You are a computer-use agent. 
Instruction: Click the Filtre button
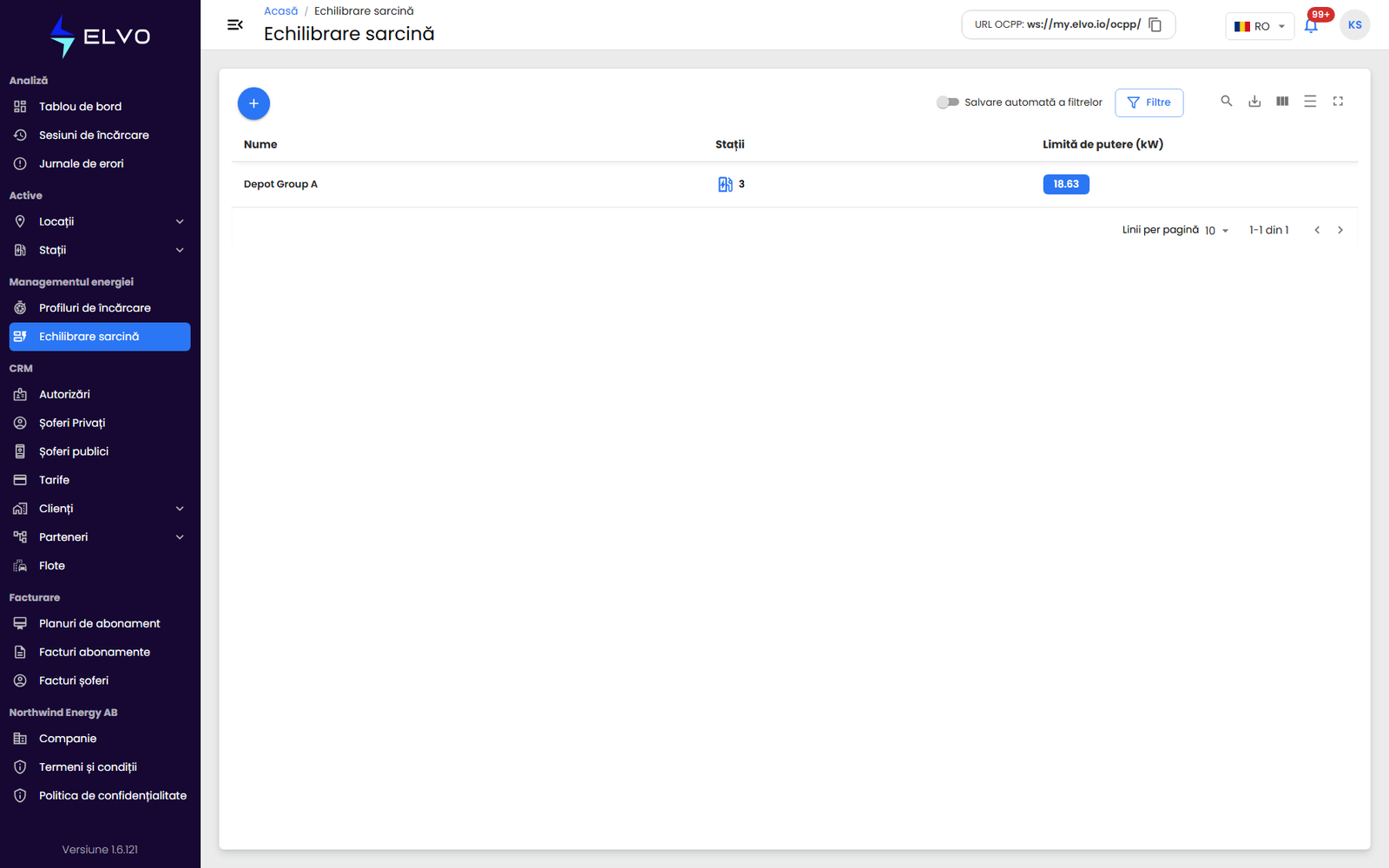(1149, 102)
